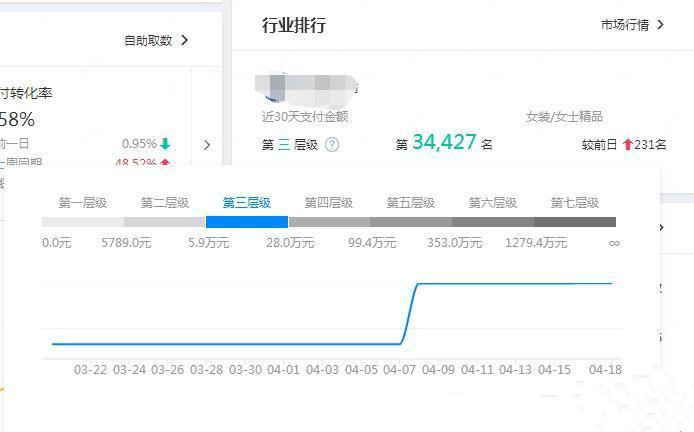Click the help question mark beside 第三层级
Image resolution: width=694 pixels, height=432 pixels.
point(332,144)
